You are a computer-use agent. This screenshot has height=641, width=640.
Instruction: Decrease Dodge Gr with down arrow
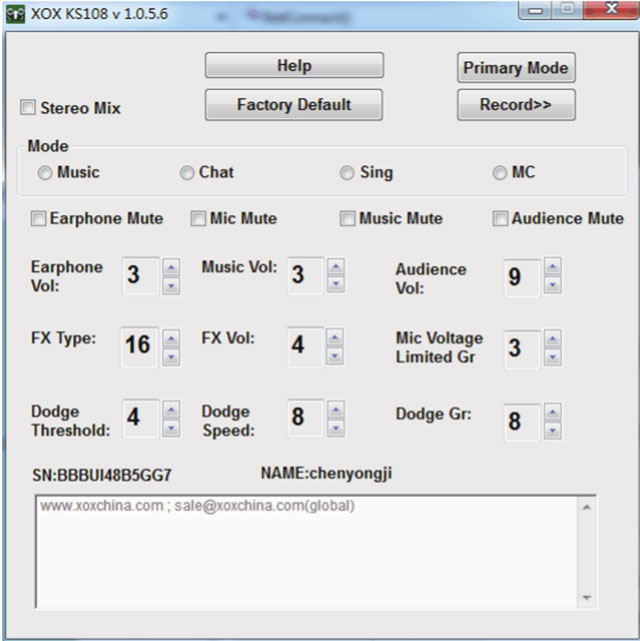tap(553, 430)
